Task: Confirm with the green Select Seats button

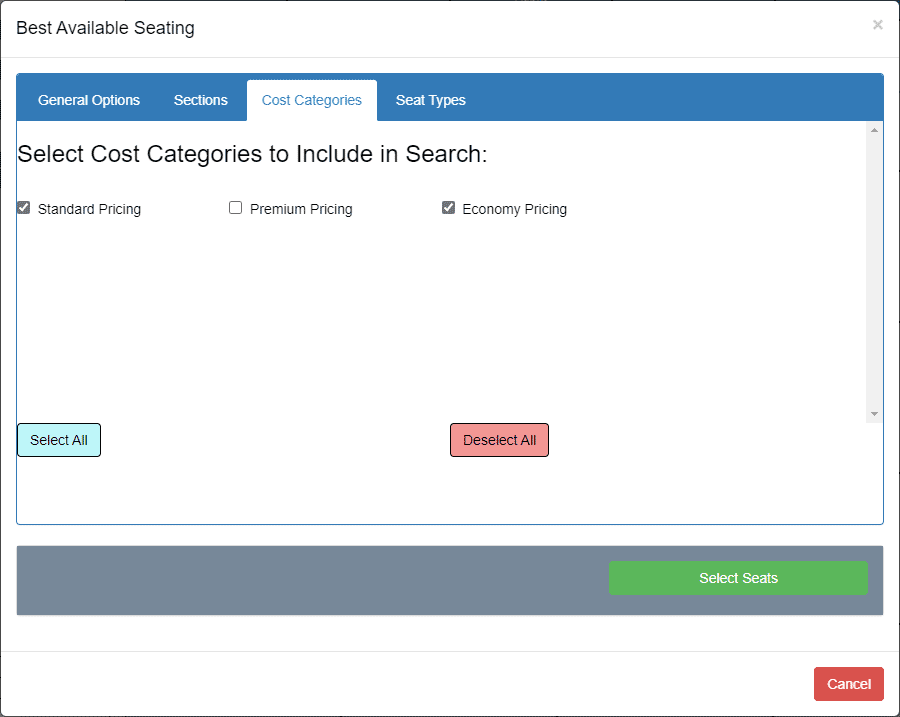Action: pyautogui.click(x=738, y=578)
